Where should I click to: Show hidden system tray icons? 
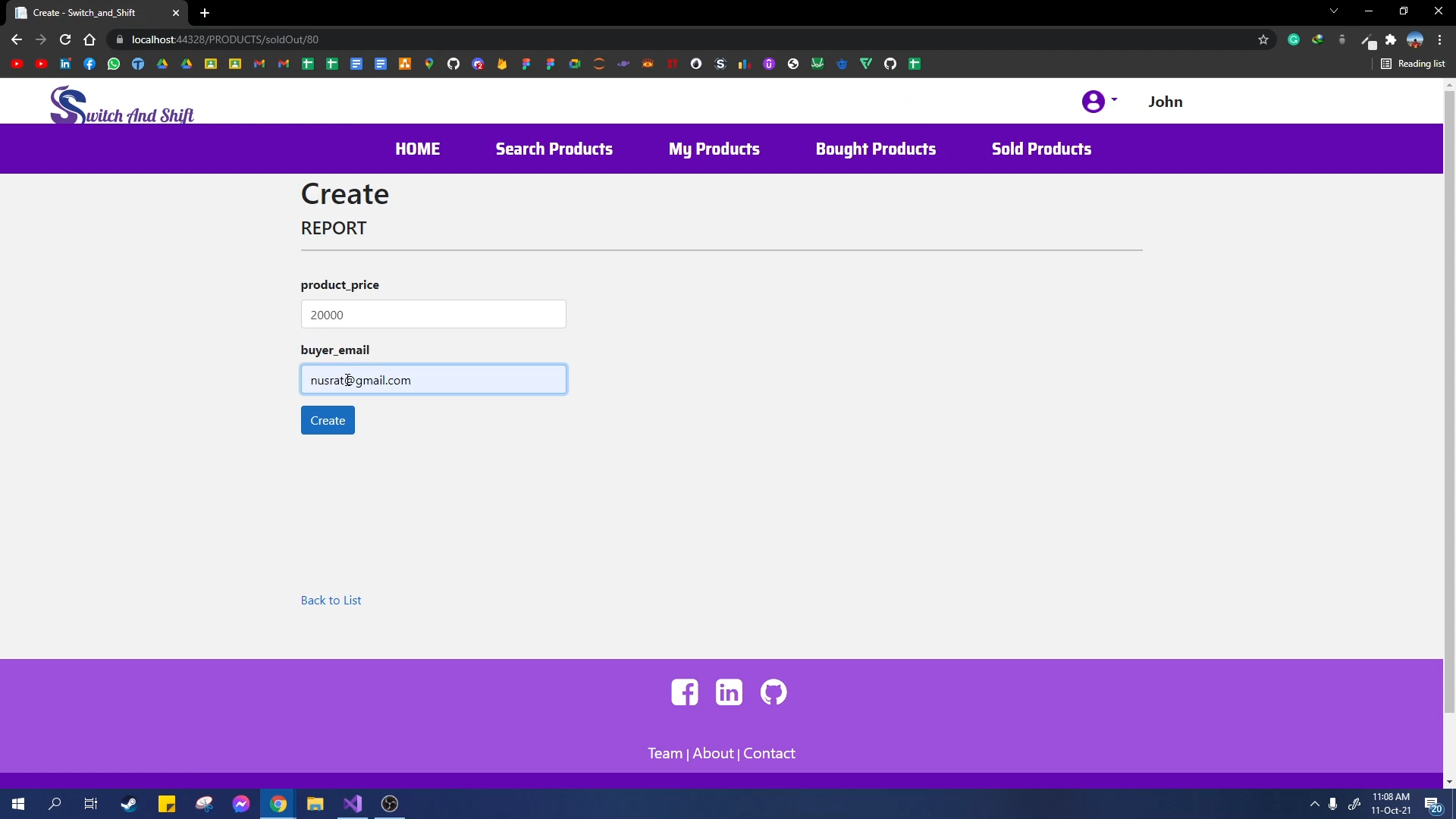[x=1315, y=804]
